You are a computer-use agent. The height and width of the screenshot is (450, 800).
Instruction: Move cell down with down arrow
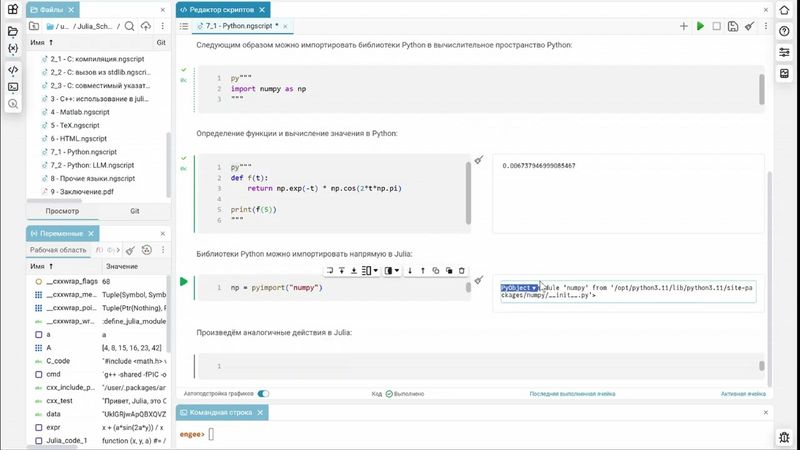(410, 270)
